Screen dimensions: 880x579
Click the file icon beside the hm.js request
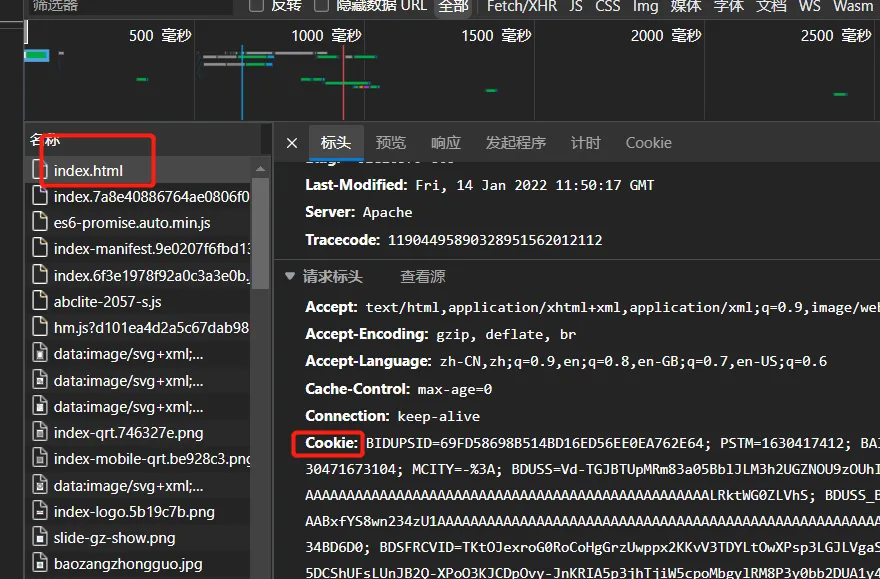click(x=40, y=323)
